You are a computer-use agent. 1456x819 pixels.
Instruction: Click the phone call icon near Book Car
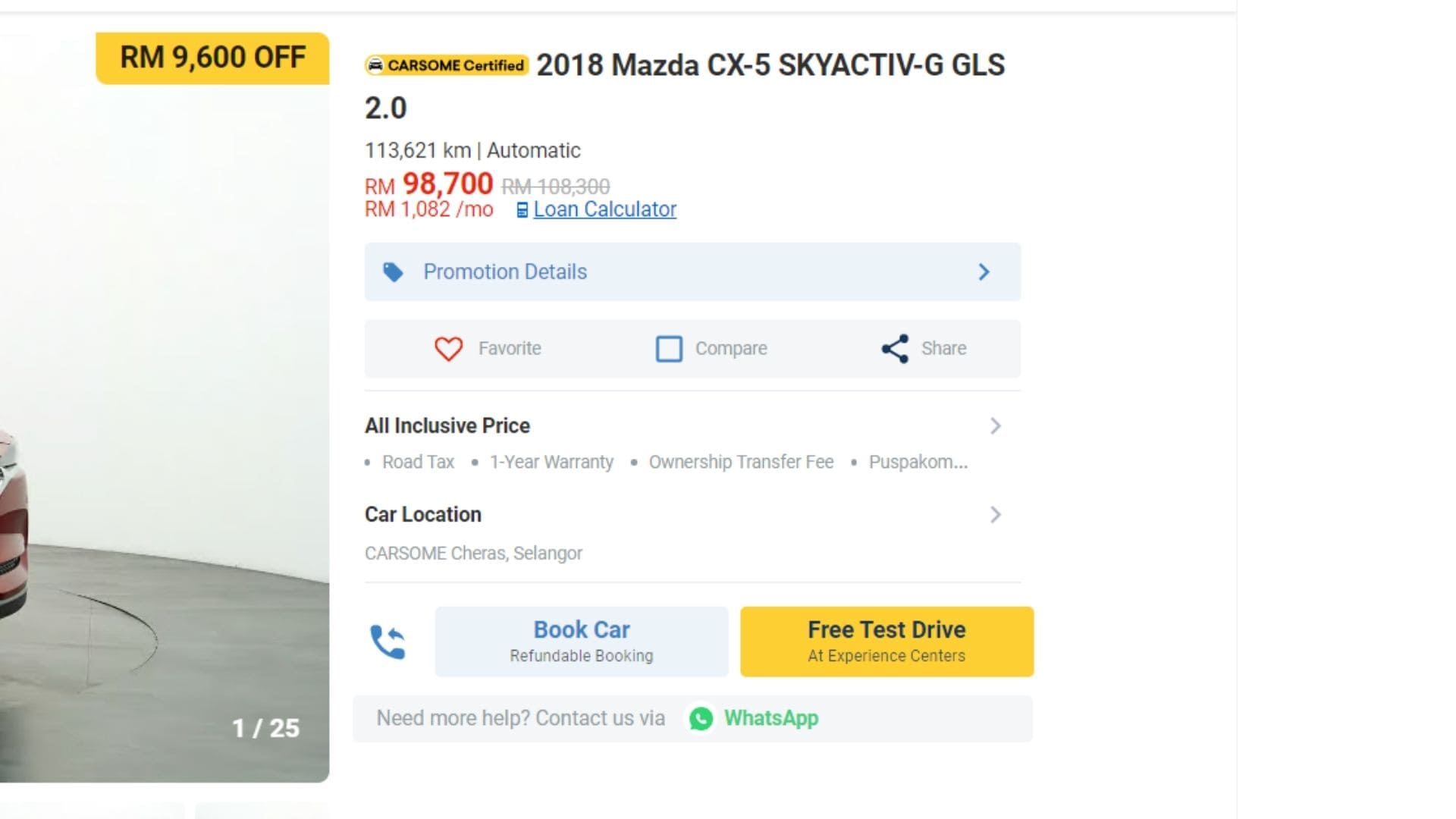coord(389,641)
